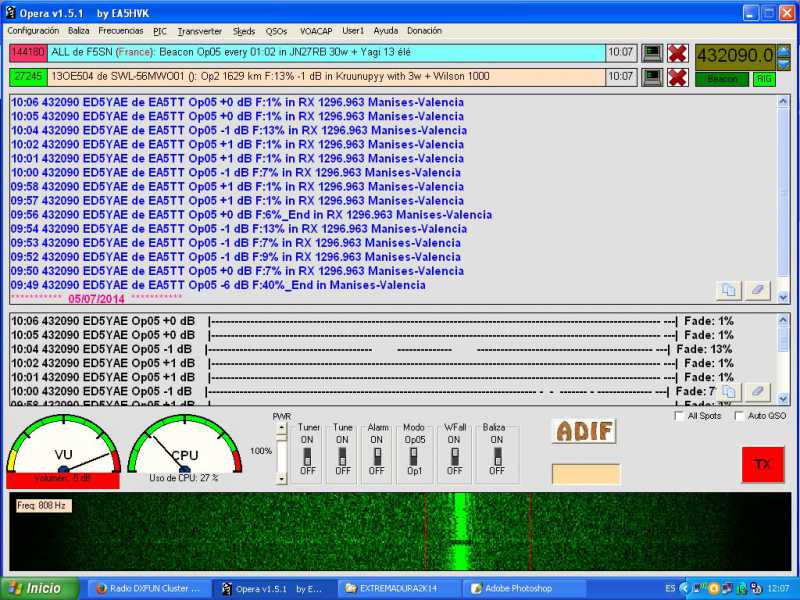Clear the fade log with its eraser icon
This screenshot has height=600, width=800.
tap(758, 392)
